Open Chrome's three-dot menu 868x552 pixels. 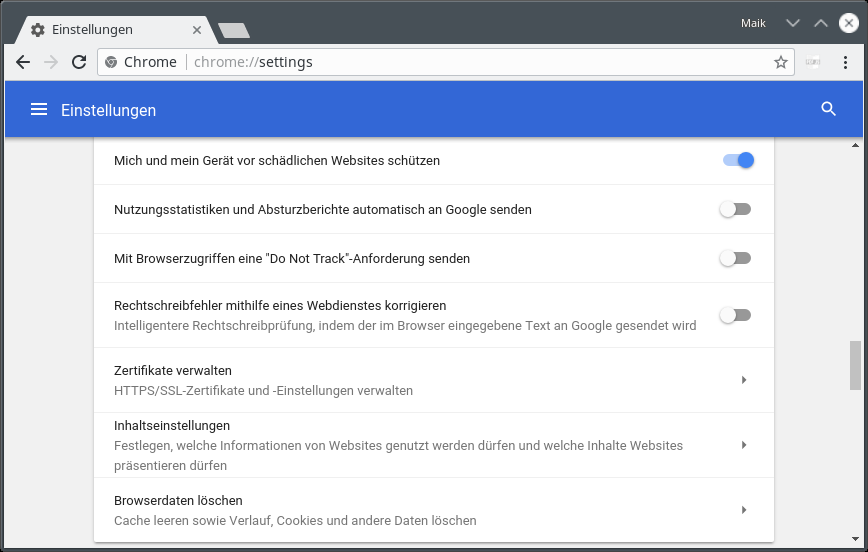coord(846,62)
